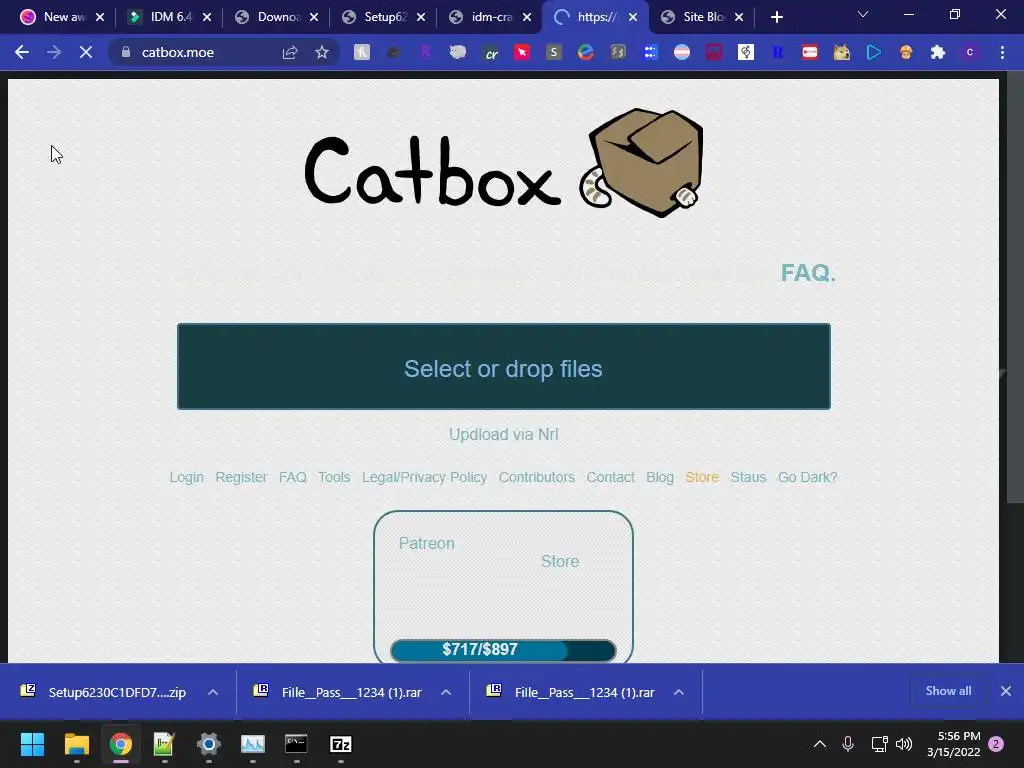The width and height of the screenshot is (1024, 768).
Task: Click the $717/$897 funding progress bar
Action: [x=503, y=650]
